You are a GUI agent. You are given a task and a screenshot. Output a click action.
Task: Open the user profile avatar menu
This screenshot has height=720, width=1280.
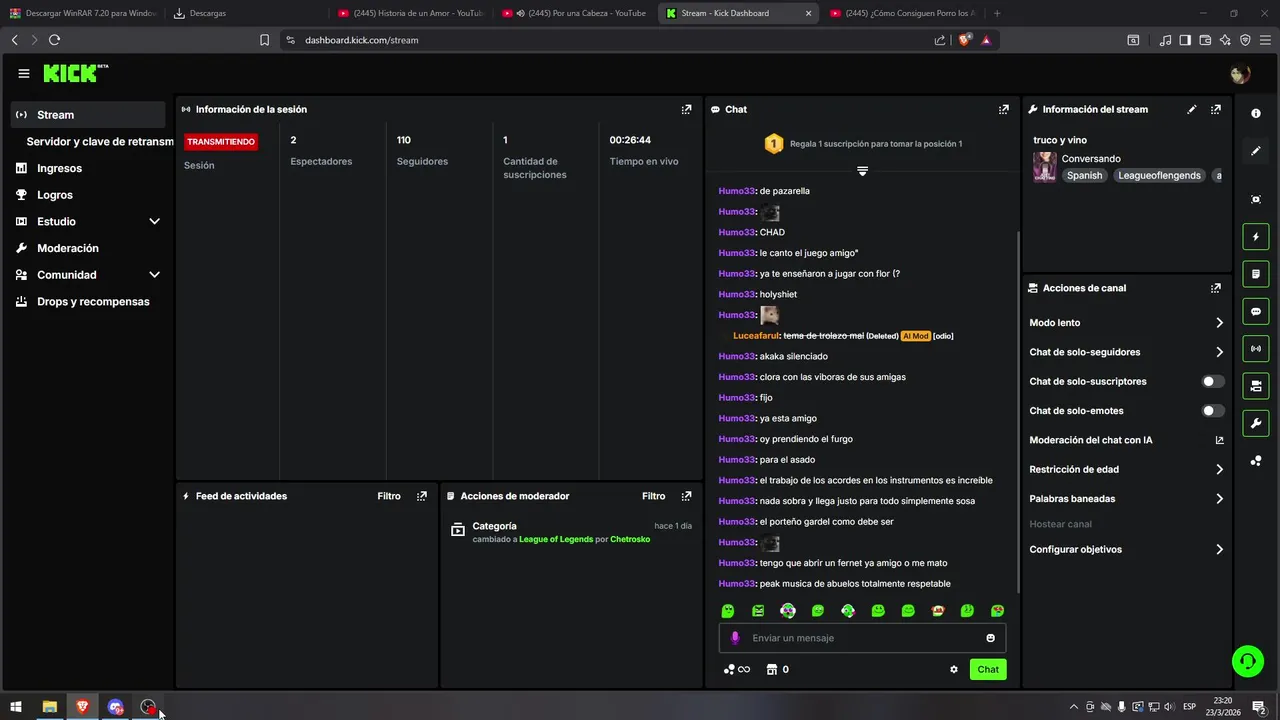coord(1240,74)
